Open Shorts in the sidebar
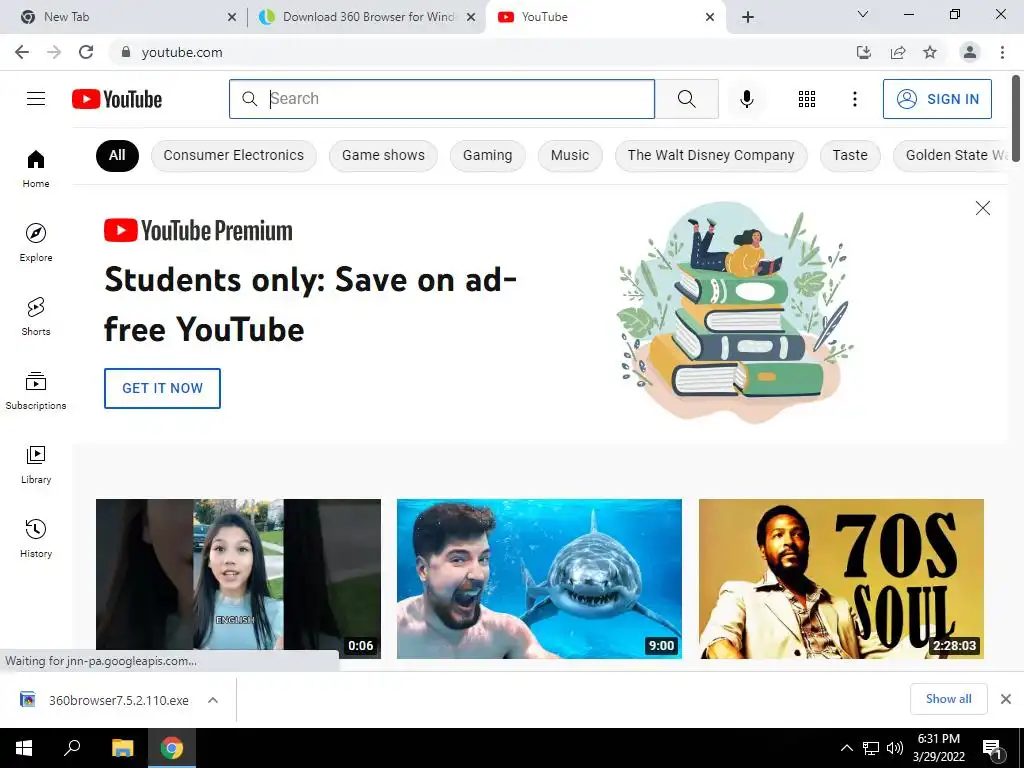Screen dimensions: 1024x768 pyautogui.click(x=36, y=316)
